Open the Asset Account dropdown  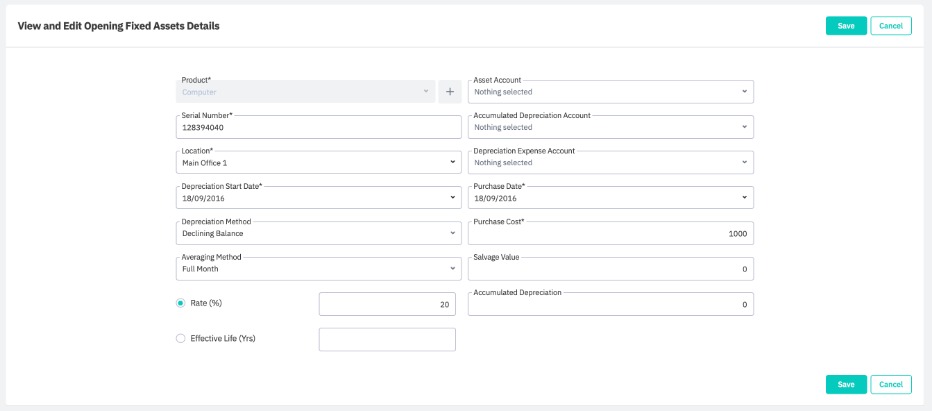pos(610,92)
